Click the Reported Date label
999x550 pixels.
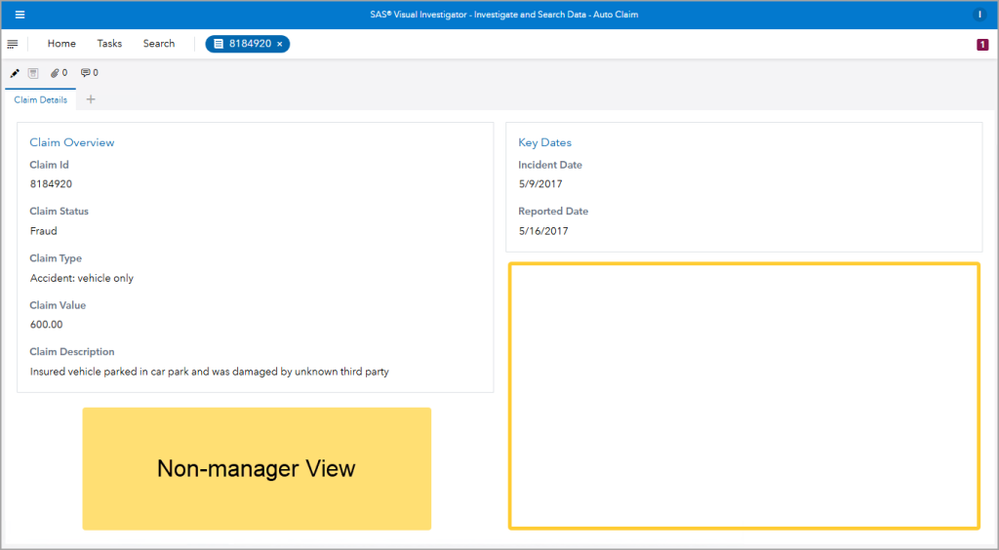(553, 211)
